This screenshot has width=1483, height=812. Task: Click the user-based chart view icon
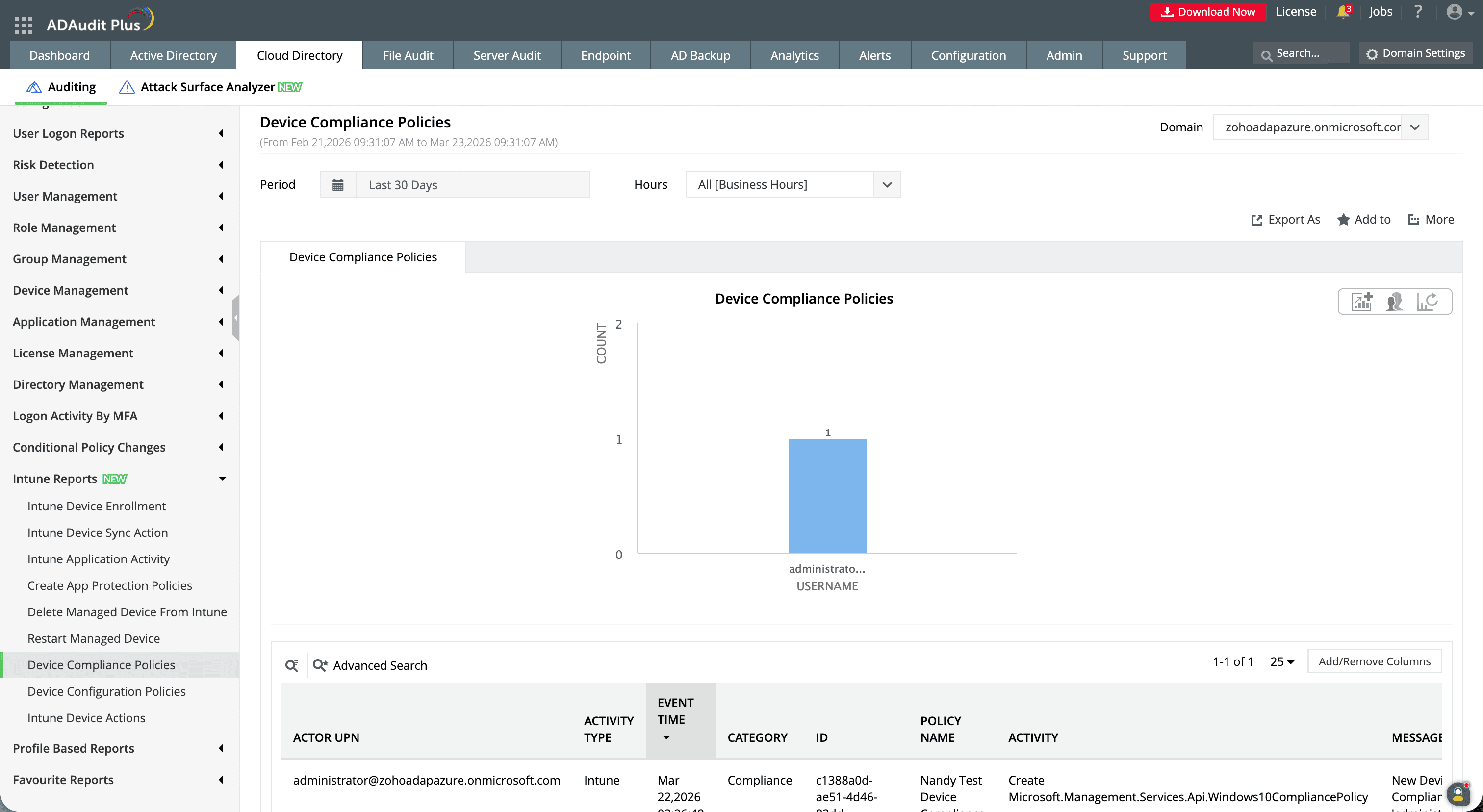pos(1394,301)
